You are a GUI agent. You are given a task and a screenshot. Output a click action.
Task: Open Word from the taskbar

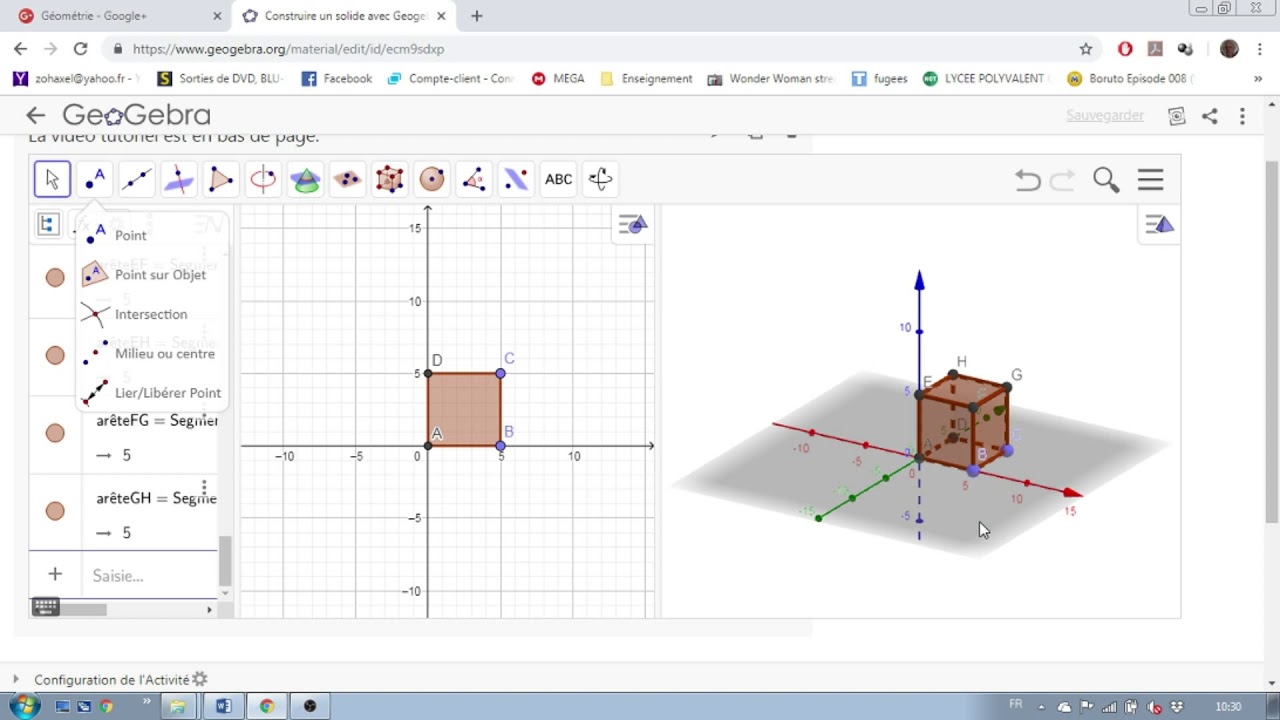click(x=223, y=706)
